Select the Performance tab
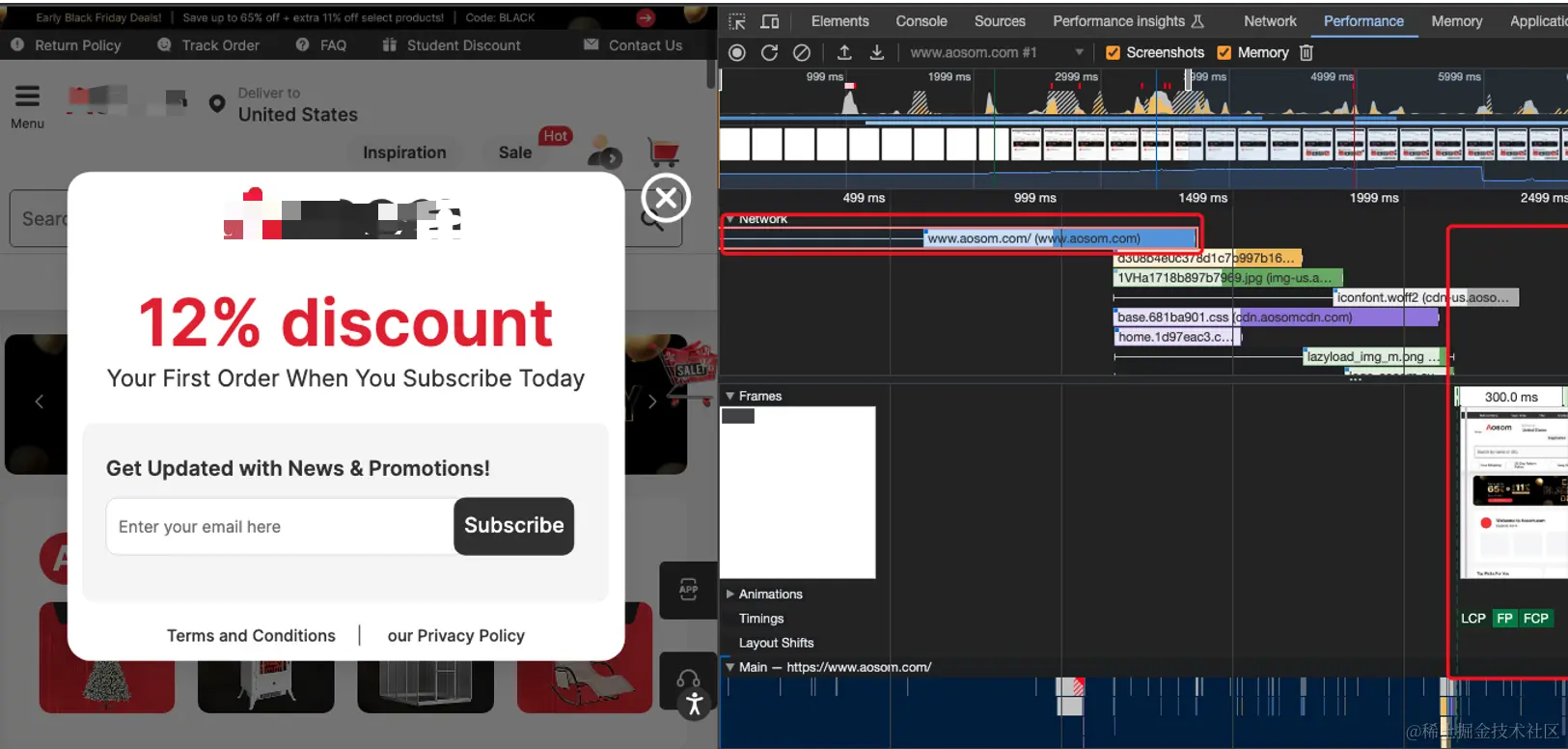This screenshot has height=749, width=1568. point(1363,21)
